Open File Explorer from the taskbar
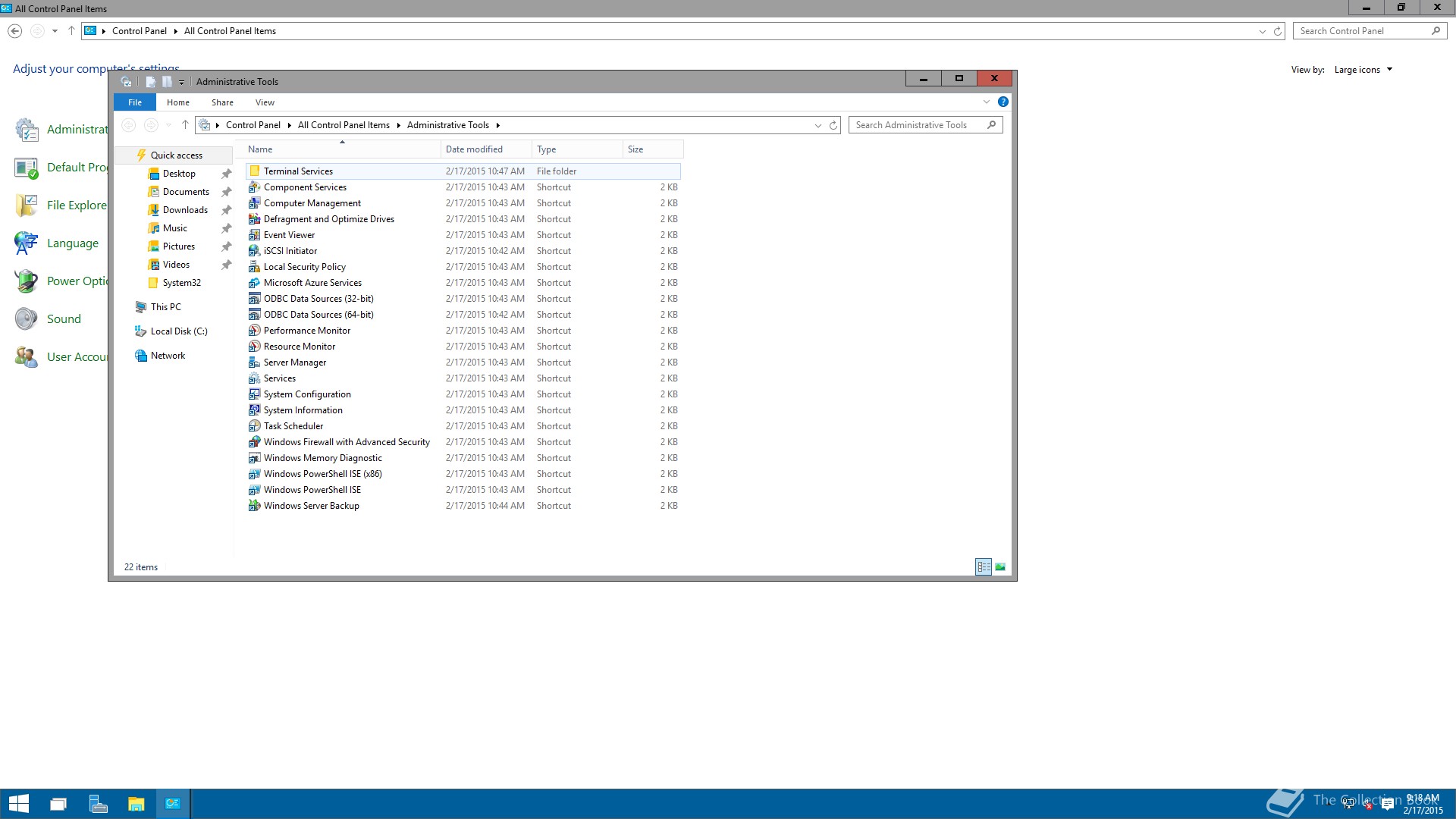 [136, 804]
